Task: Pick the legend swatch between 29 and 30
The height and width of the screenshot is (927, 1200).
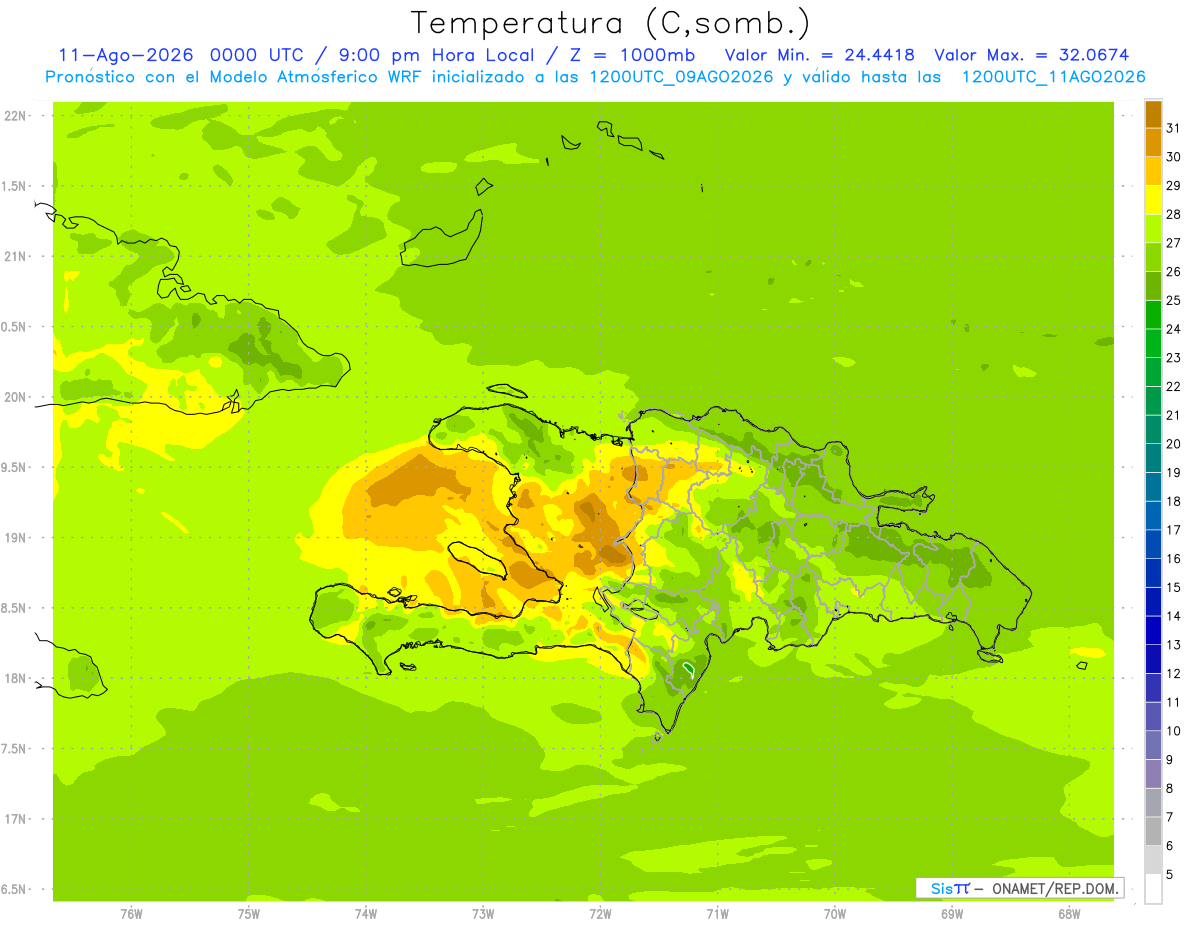Action: (1153, 171)
